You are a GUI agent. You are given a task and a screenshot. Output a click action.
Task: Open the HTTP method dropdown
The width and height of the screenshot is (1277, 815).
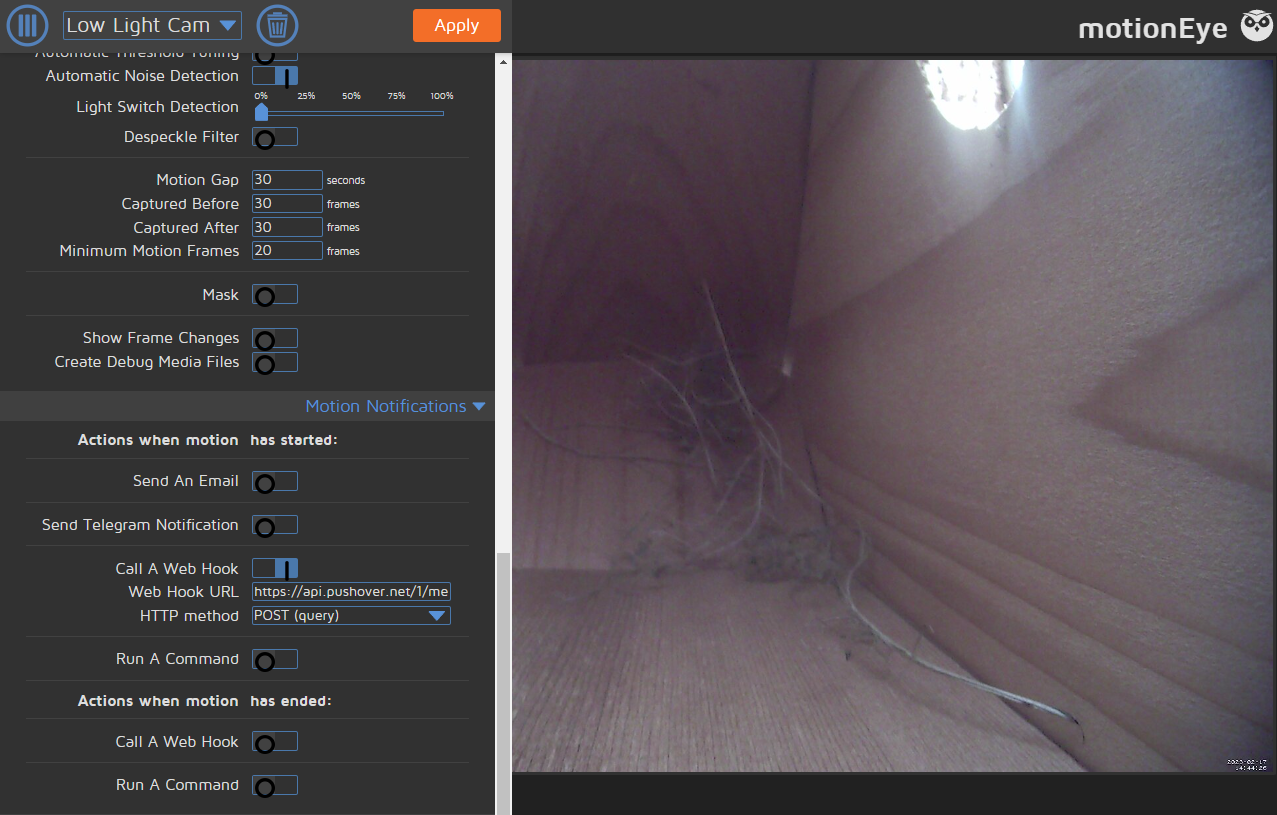(351, 616)
